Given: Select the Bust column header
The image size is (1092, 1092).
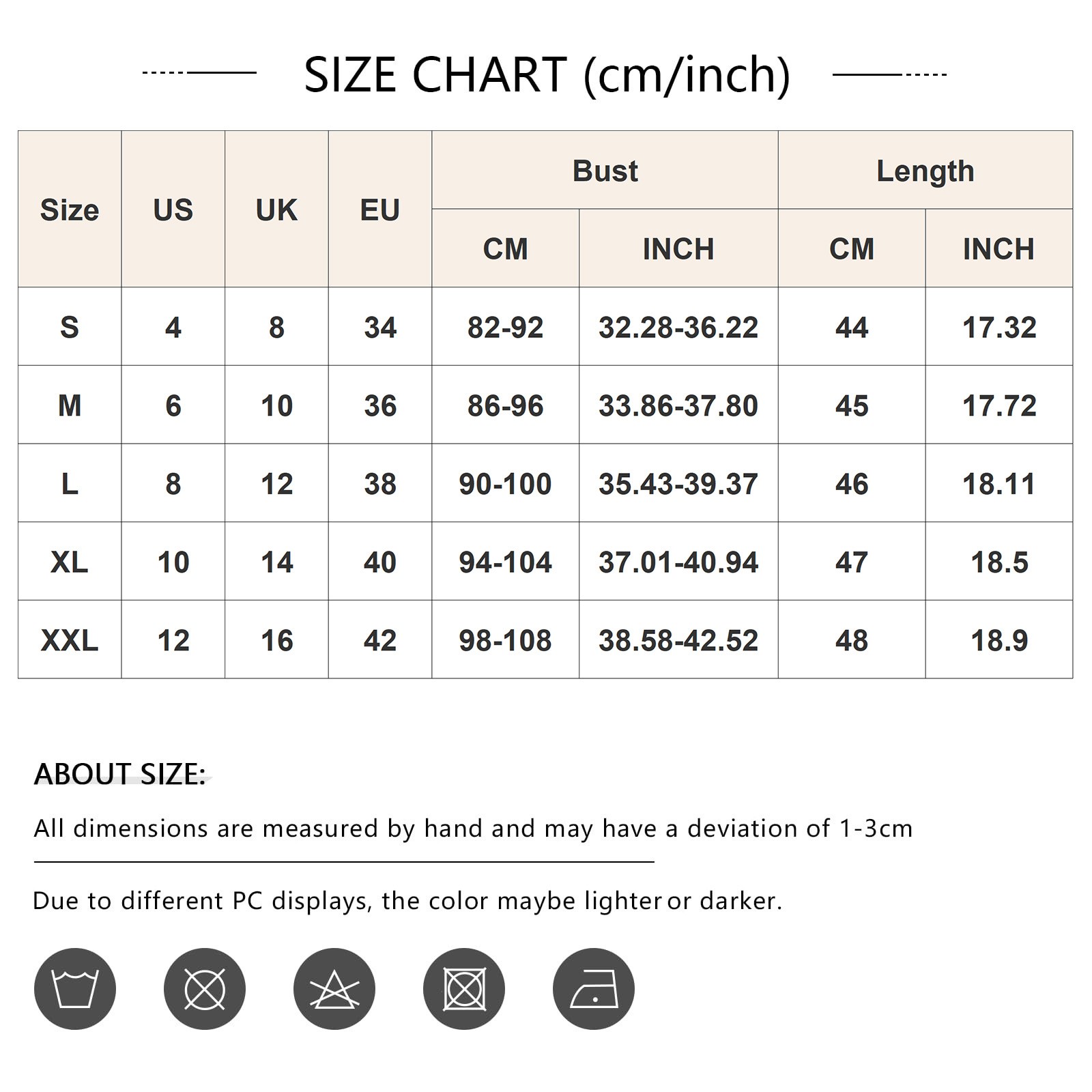Looking at the screenshot, I should pyautogui.click(x=605, y=171).
